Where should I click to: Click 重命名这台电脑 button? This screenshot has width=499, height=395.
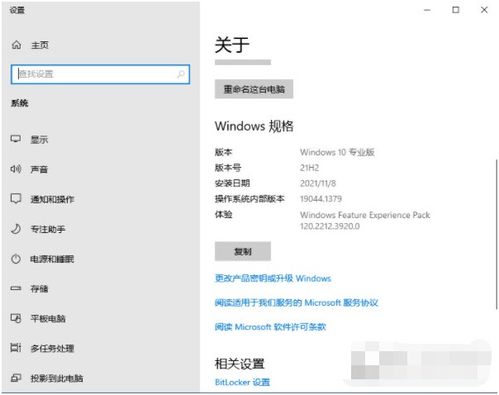[254, 89]
